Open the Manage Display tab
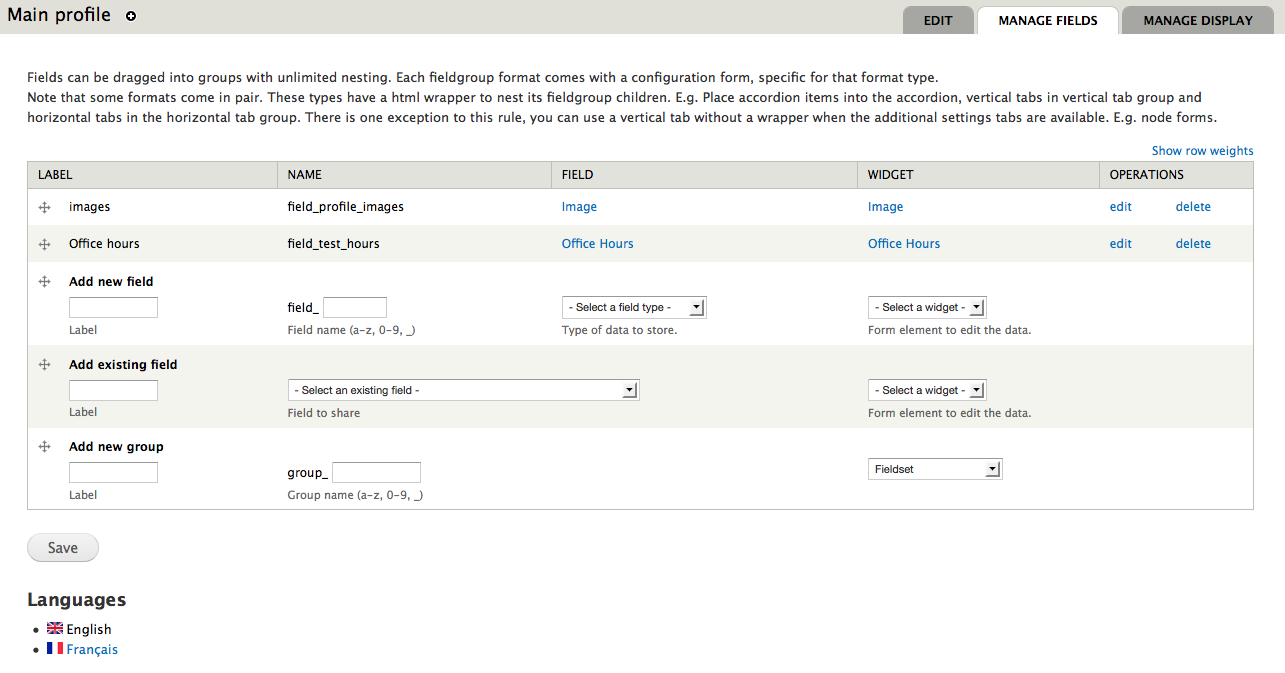The height and width of the screenshot is (673, 1285). 1197,20
